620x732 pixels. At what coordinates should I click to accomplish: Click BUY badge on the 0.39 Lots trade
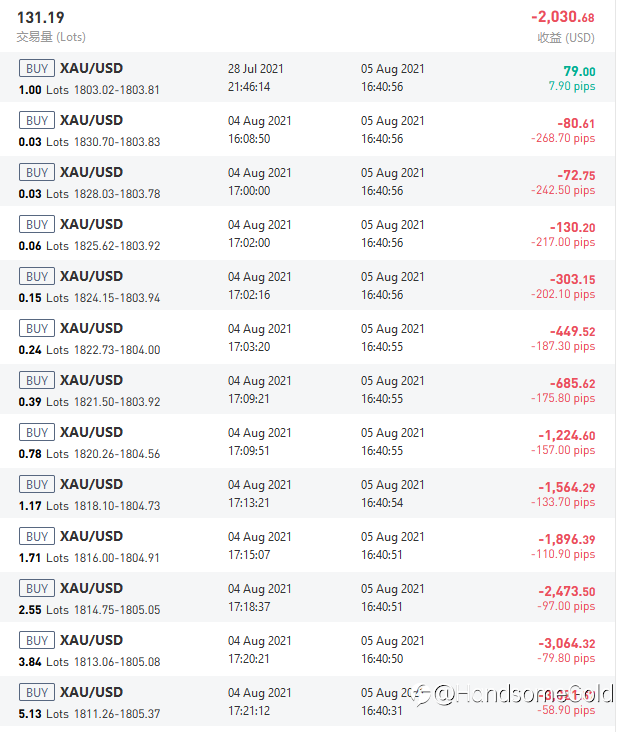coord(37,380)
